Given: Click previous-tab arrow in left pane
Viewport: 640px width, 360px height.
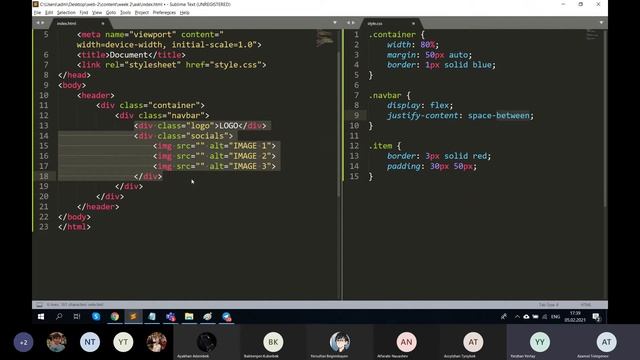Looking at the screenshot, I should pyautogui.click(x=38, y=23).
